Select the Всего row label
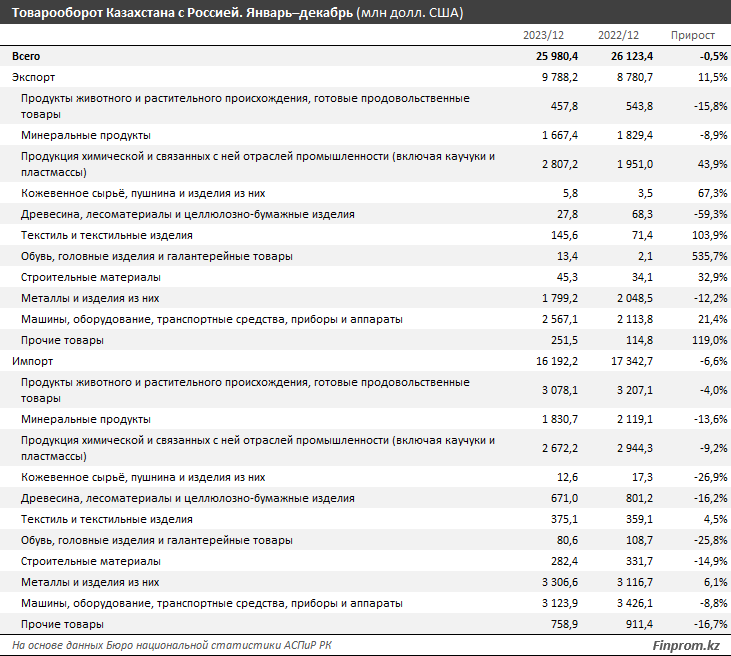This screenshot has height=656, width=731. (26, 56)
